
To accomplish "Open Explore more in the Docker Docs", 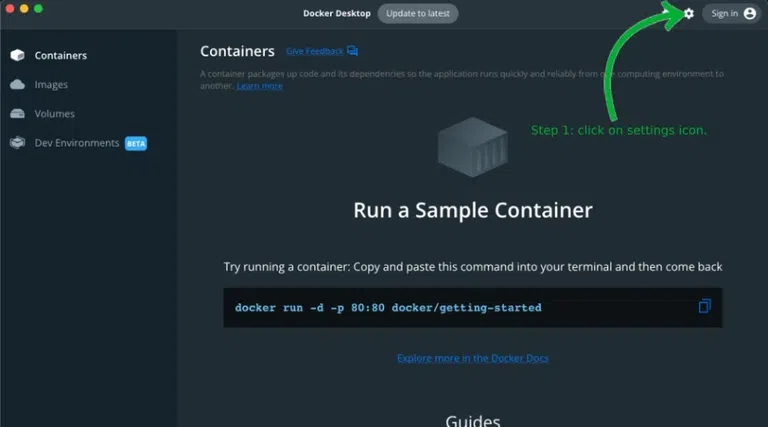I will 473,358.
